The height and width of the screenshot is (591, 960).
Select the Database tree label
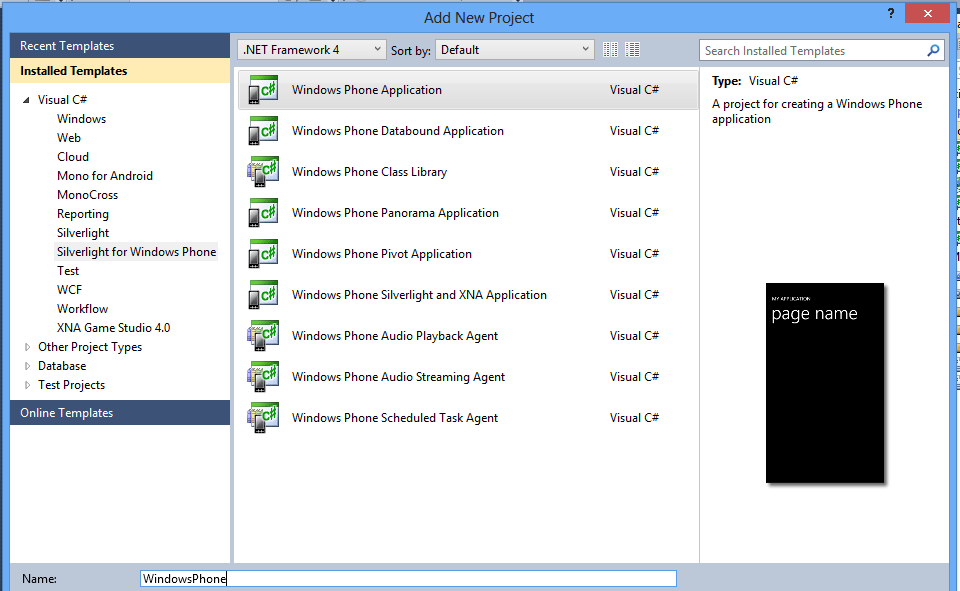click(x=62, y=366)
